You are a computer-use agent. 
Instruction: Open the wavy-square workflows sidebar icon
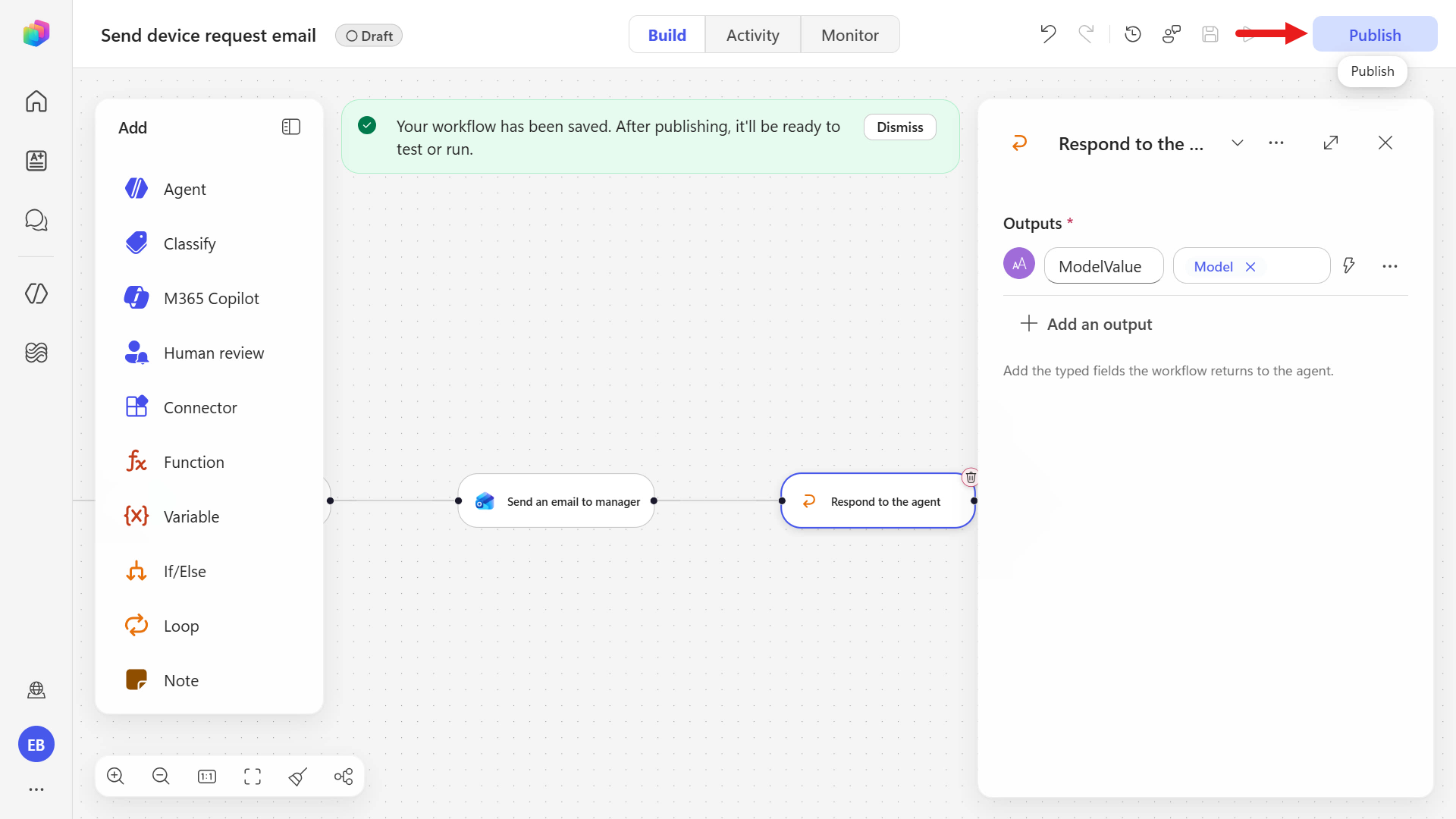[x=36, y=353]
